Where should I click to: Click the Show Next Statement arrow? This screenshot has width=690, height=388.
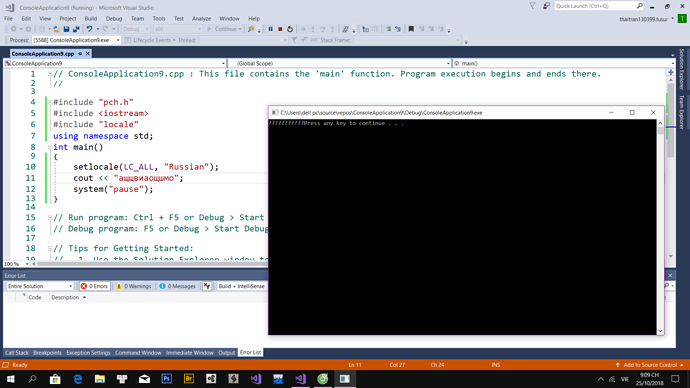pyautogui.click(x=303, y=29)
